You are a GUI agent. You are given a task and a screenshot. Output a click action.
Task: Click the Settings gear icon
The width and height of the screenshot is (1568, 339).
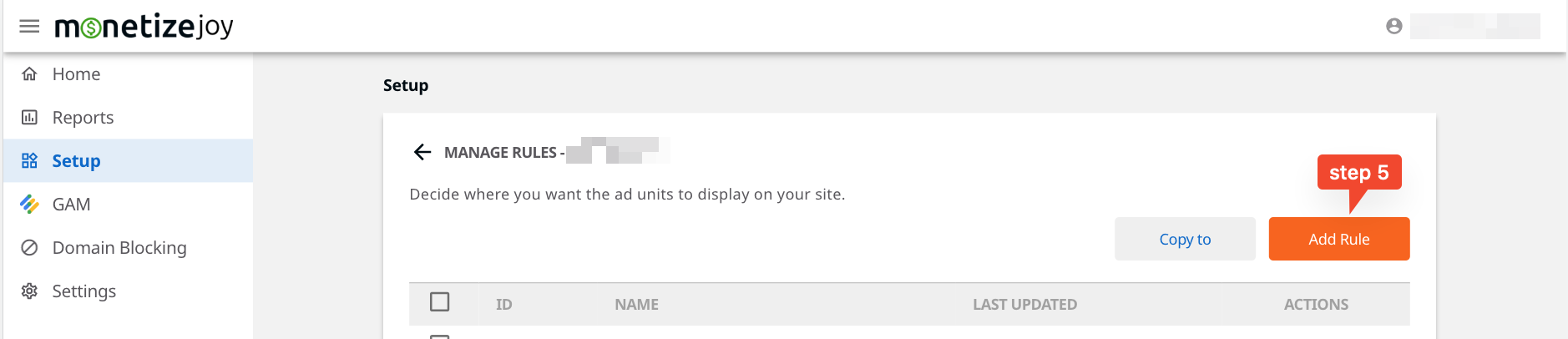29,291
